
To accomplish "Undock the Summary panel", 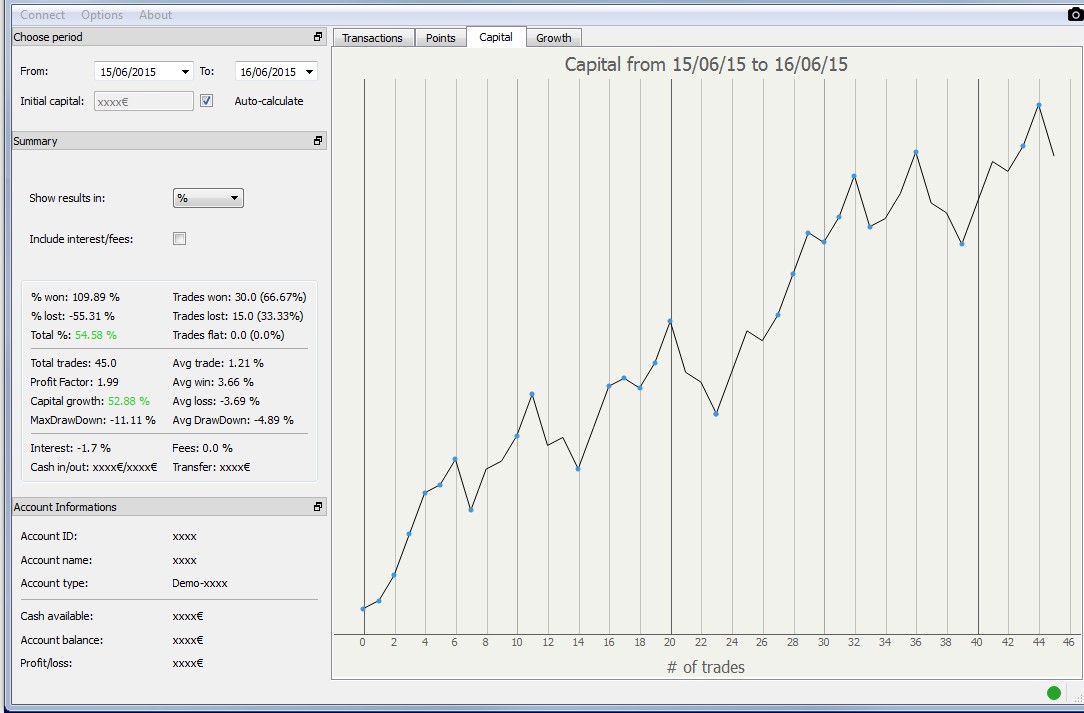I will [x=318, y=141].
